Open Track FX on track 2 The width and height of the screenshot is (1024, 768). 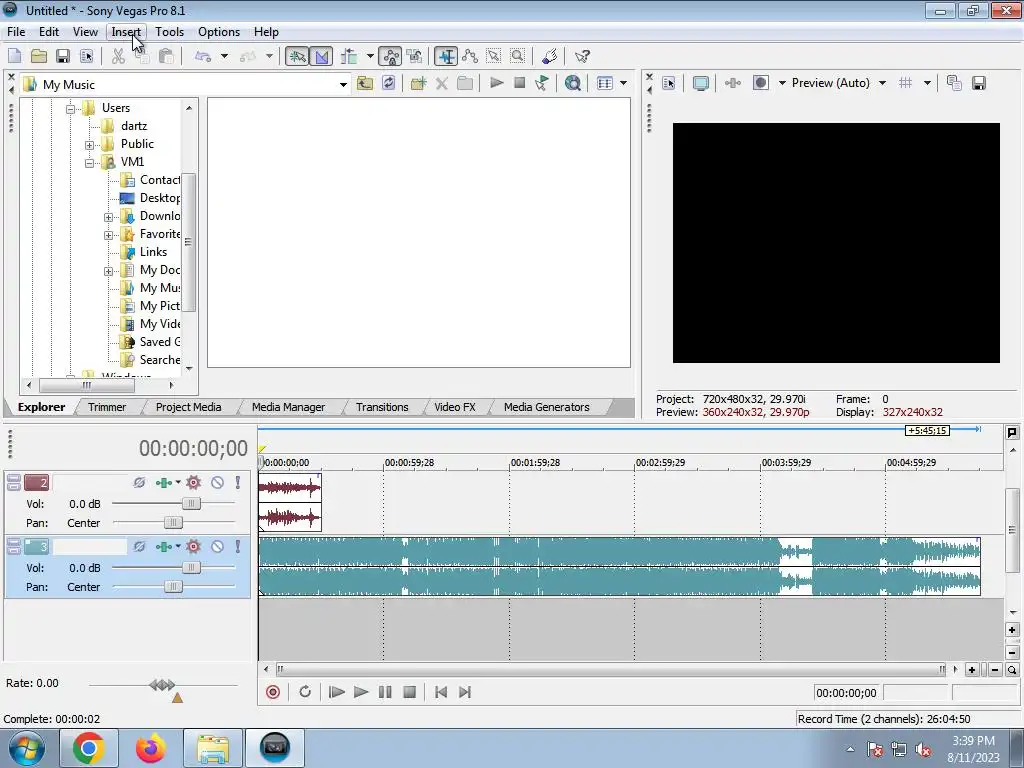(164, 483)
